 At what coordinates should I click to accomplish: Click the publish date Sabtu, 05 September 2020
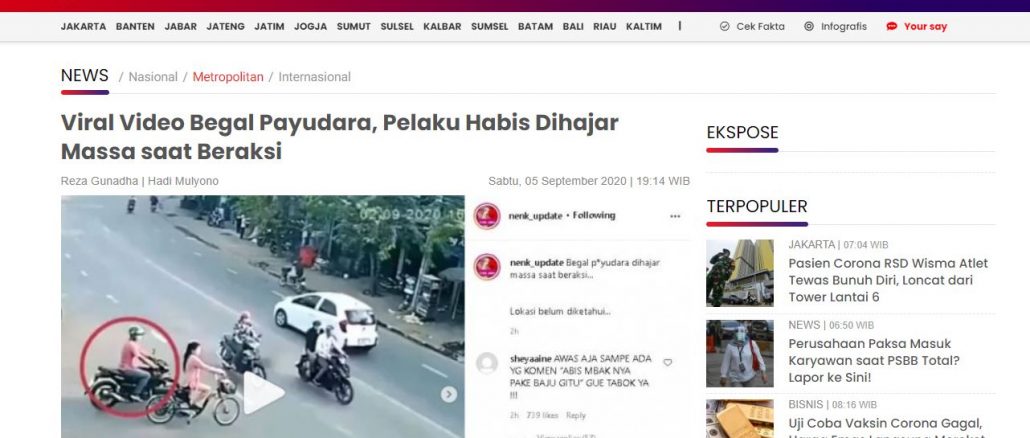click(556, 181)
